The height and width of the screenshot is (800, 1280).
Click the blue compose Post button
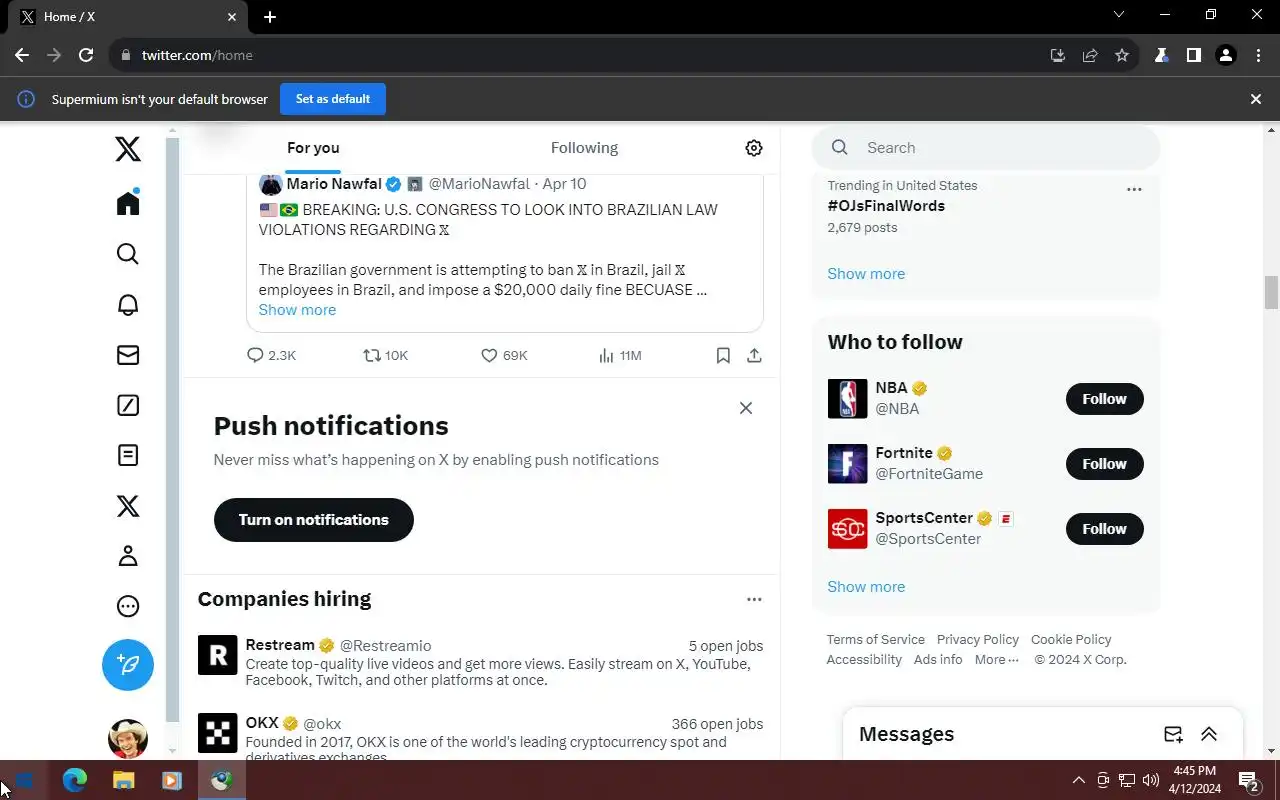click(x=128, y=665)
